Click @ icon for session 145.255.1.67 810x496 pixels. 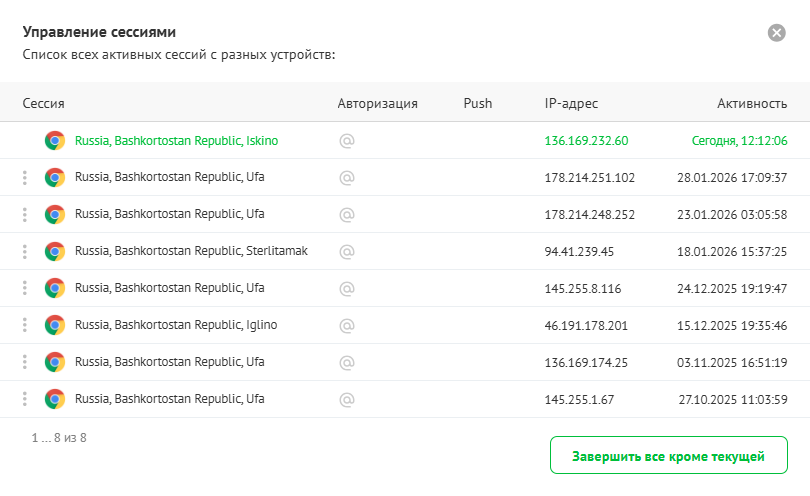coord(347,400)
